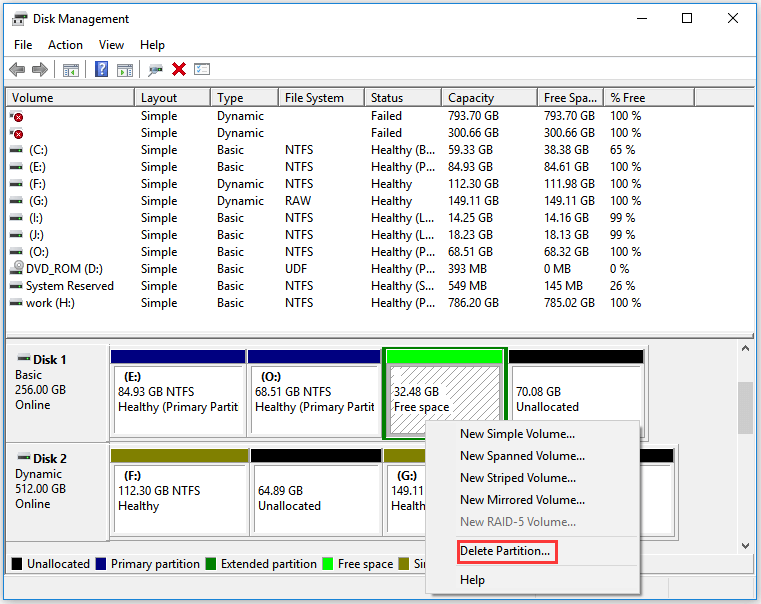Select the (E:) 84.93 GB NTFS partition block
The image size is (761, 604).
[178, 393]
